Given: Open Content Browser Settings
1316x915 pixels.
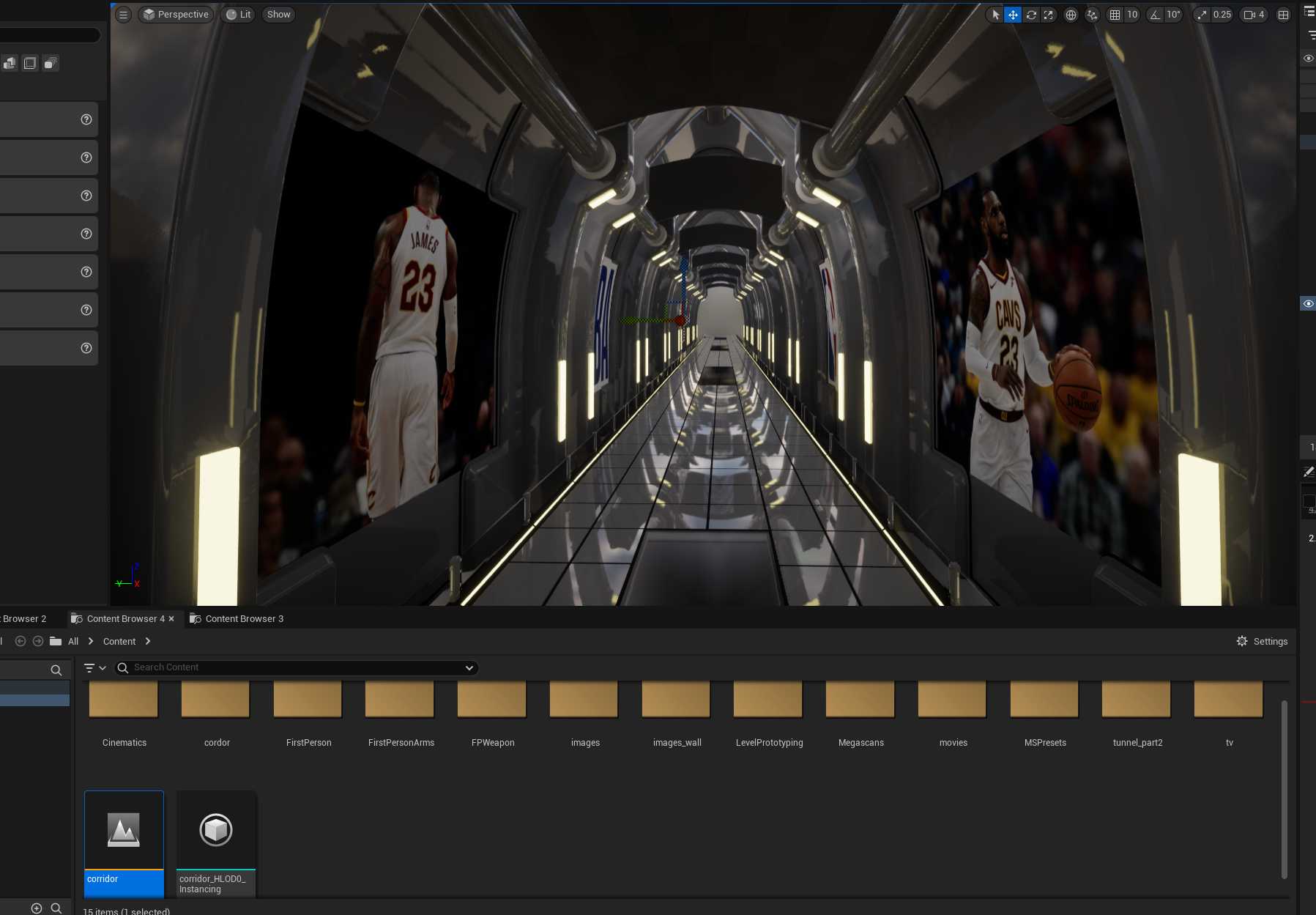Looking at the screenshot, I should [x=1262, y=641].
